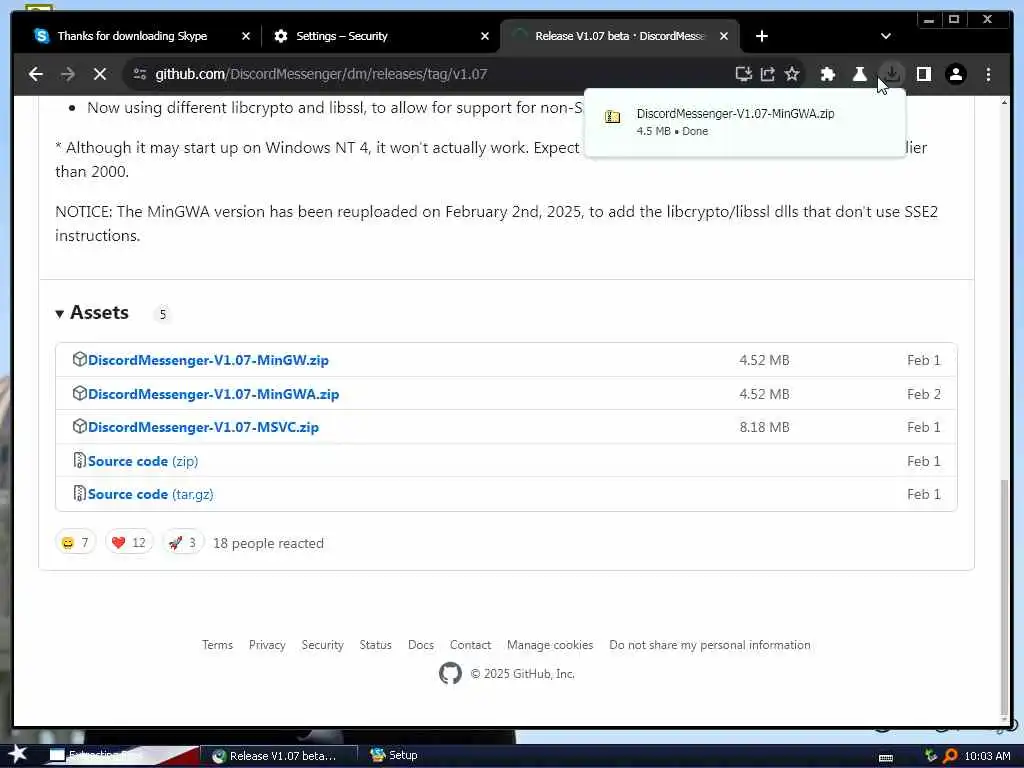
Task: Open the Chrome Labs flask icon
Action: [859, 74]
